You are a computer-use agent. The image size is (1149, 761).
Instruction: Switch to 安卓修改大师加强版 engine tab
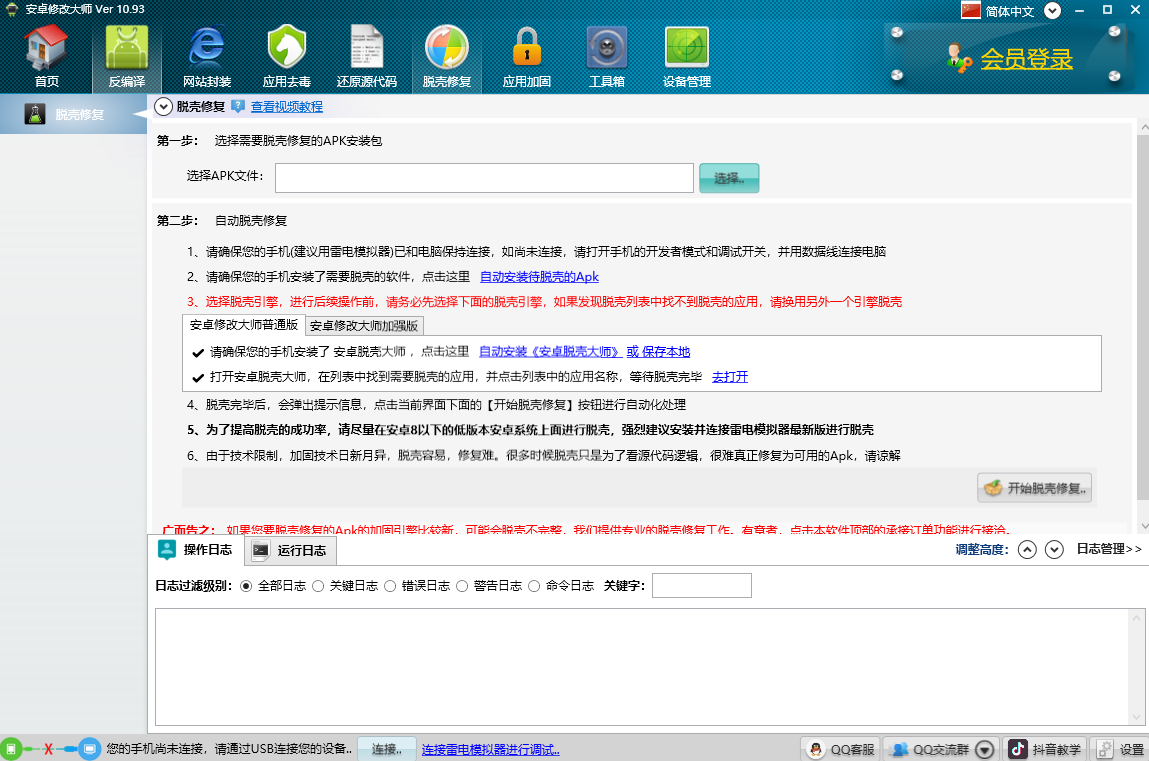tap(364, 325)
